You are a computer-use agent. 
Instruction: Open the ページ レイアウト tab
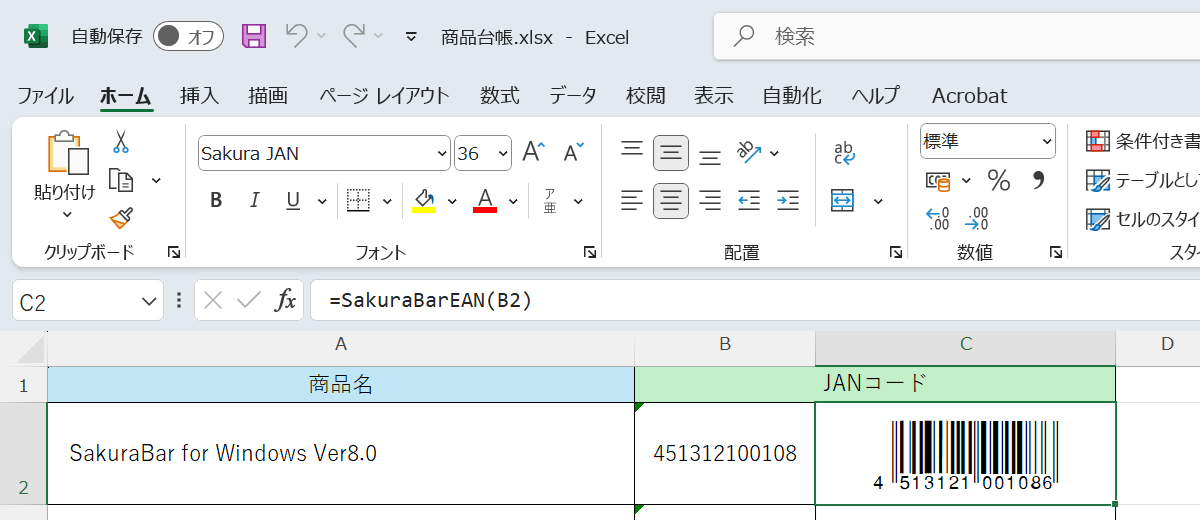[384, 96]
